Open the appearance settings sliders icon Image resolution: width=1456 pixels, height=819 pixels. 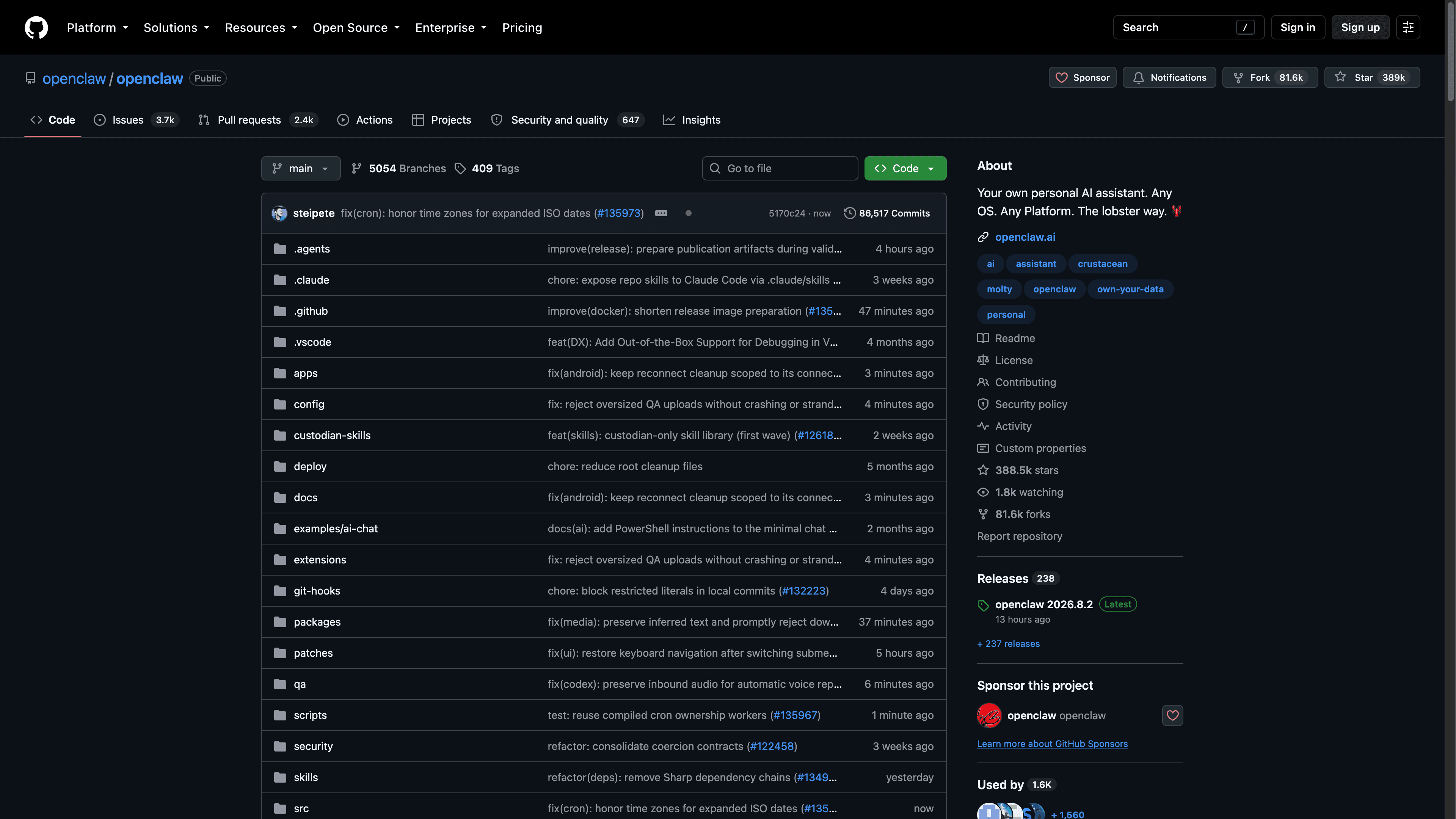coord(1408,27)
